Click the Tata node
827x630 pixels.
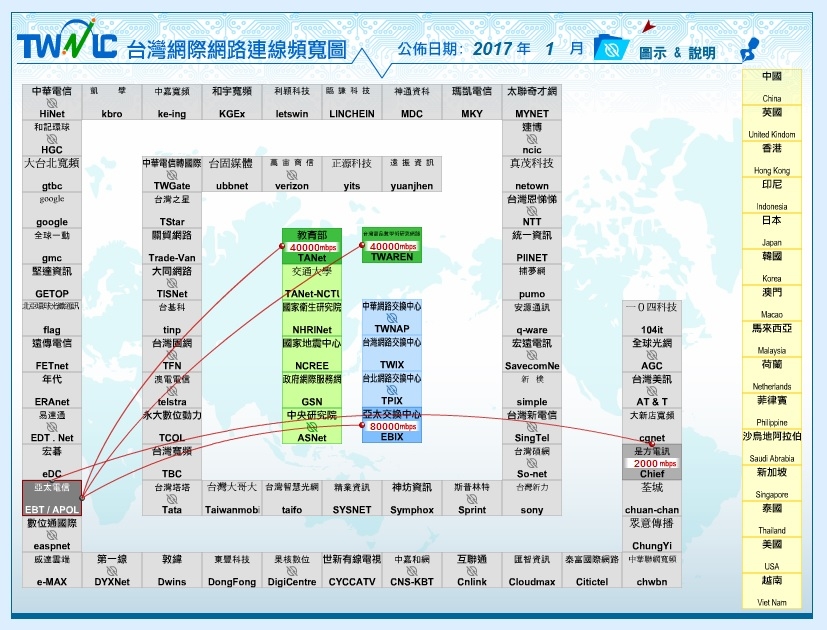tap(172, 498)
